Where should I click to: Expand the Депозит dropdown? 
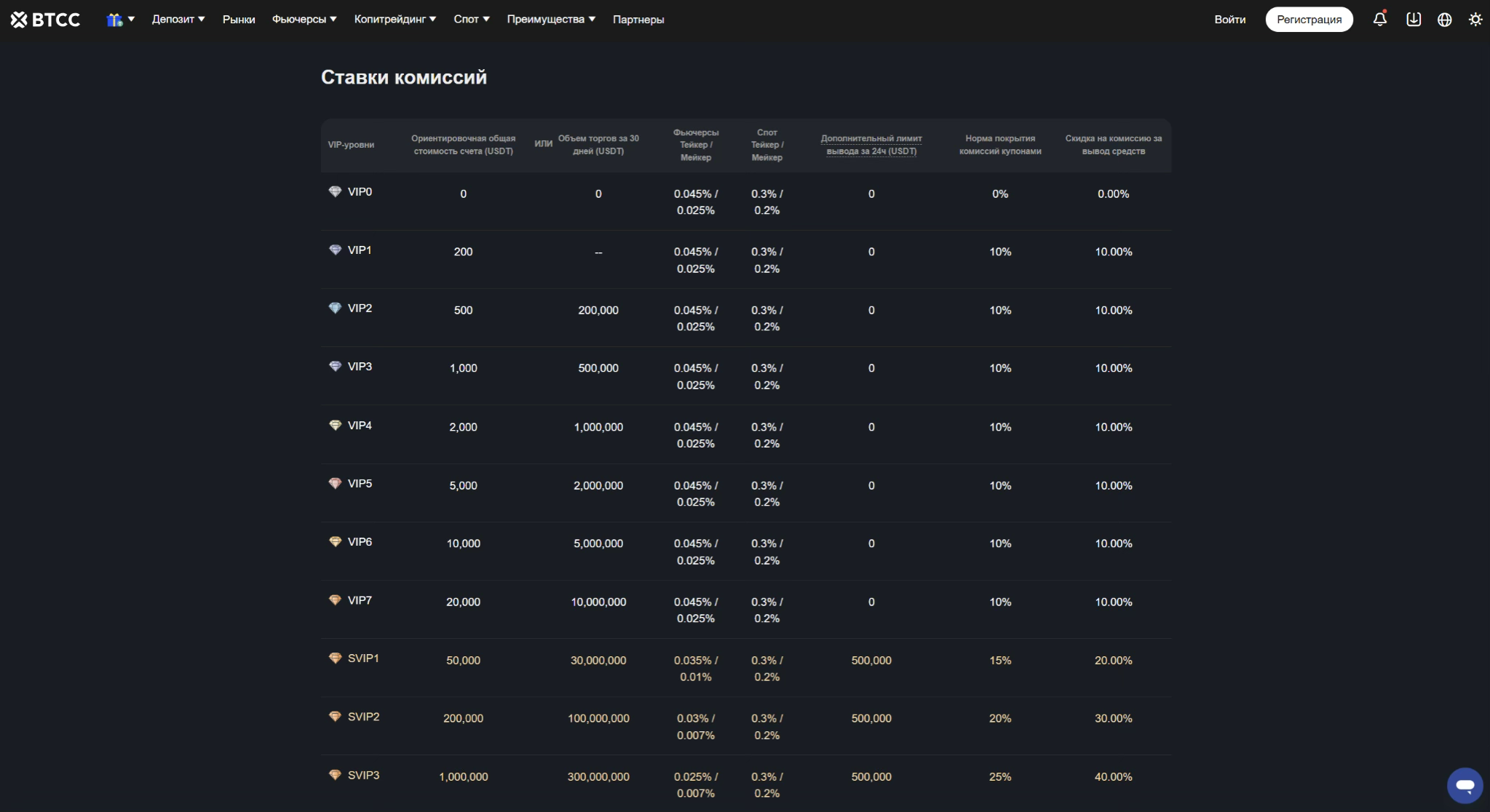178,20
